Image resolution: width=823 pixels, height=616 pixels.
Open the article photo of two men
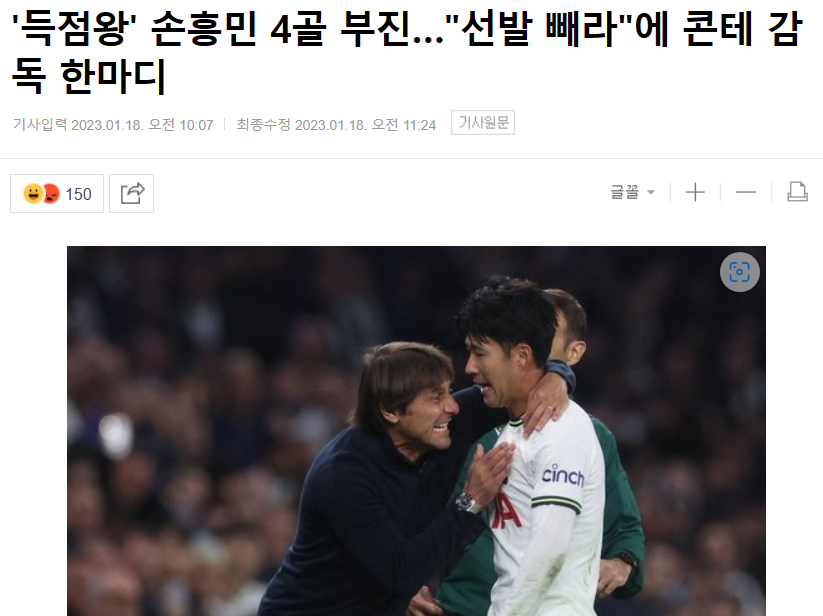pos(416,431)
